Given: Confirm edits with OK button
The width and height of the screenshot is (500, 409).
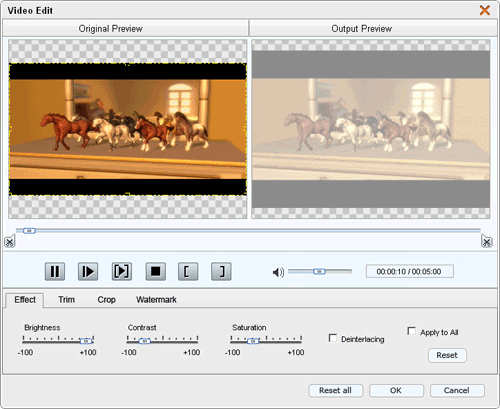Looking at the screenshot, I should (396, 390).
